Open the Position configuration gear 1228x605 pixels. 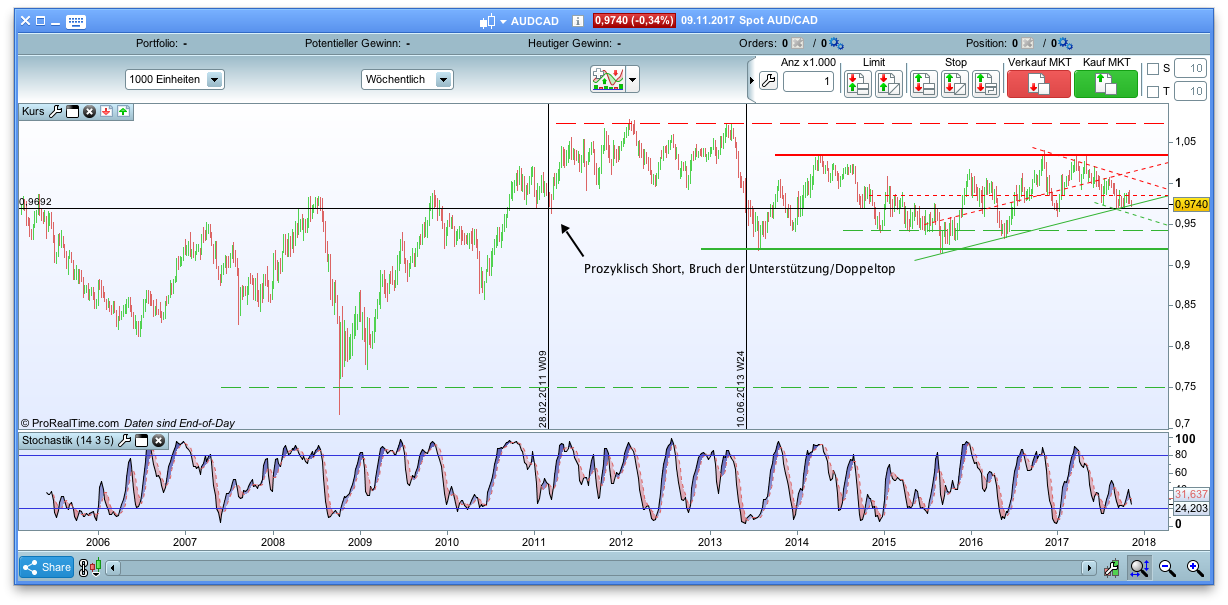(x=1065, y=43)
